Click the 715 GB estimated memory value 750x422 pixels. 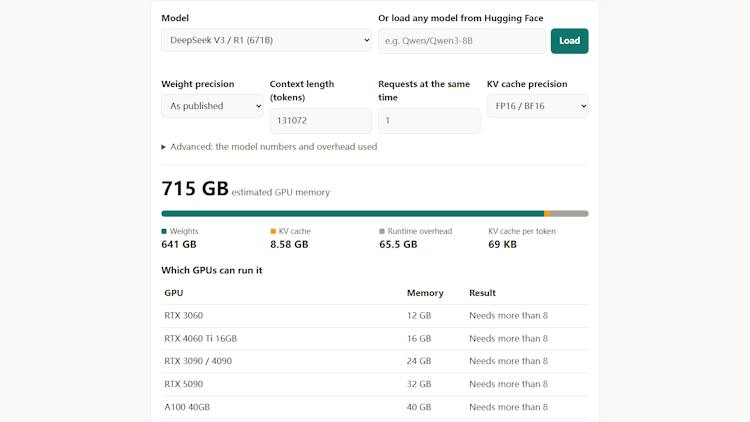(195, 189)
